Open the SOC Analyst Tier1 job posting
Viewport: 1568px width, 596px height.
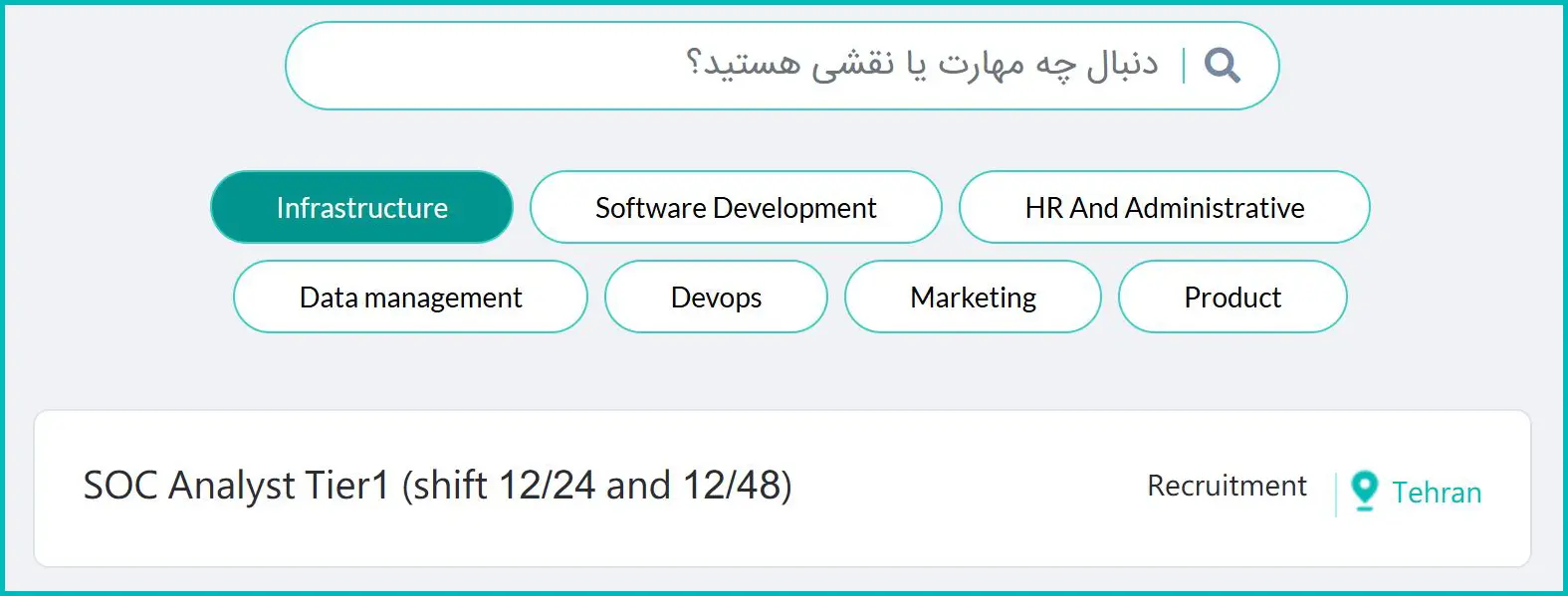pyautogui.click(x=437, y=486)
